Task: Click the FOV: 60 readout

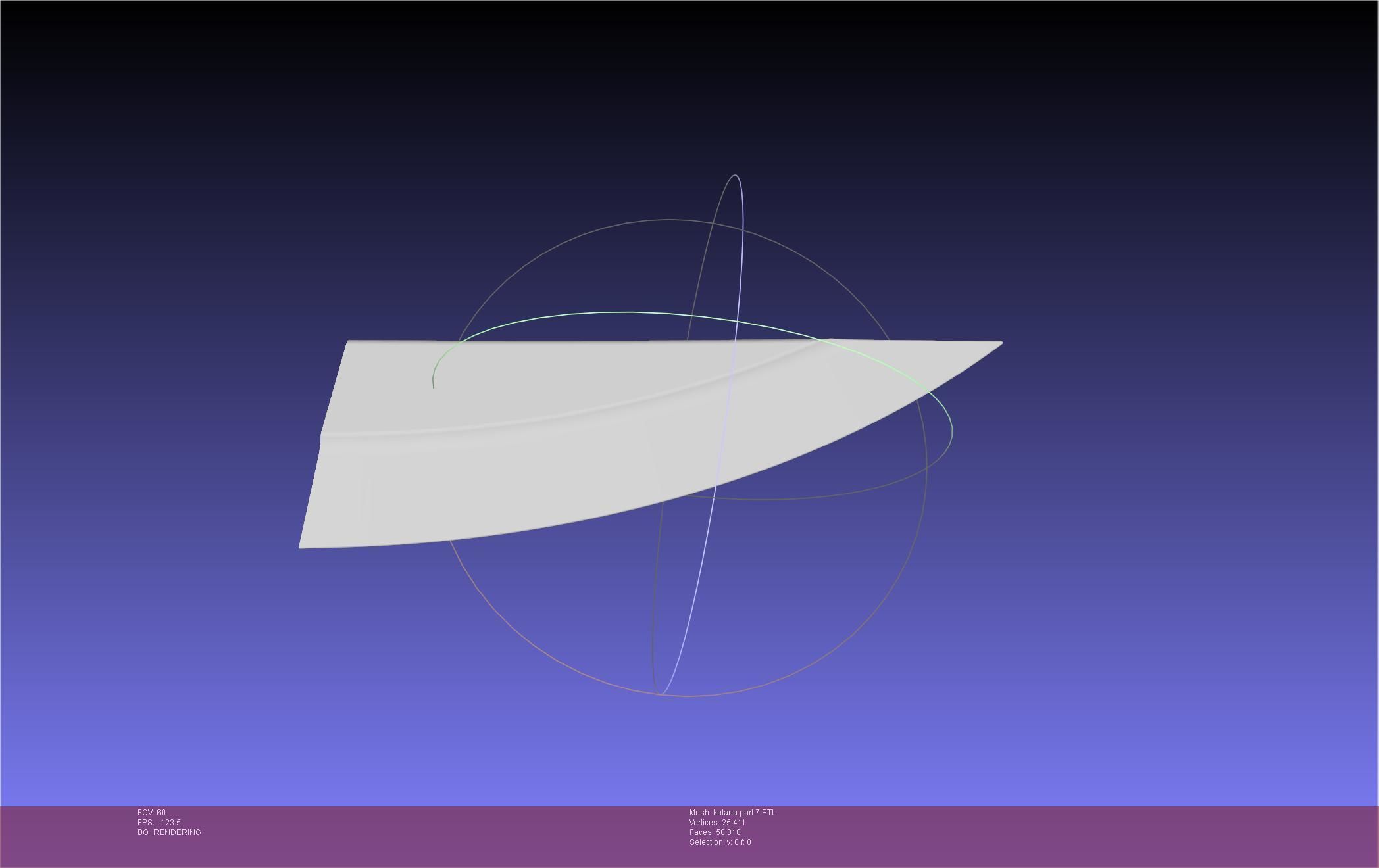Action: click(x=151, y=813)
